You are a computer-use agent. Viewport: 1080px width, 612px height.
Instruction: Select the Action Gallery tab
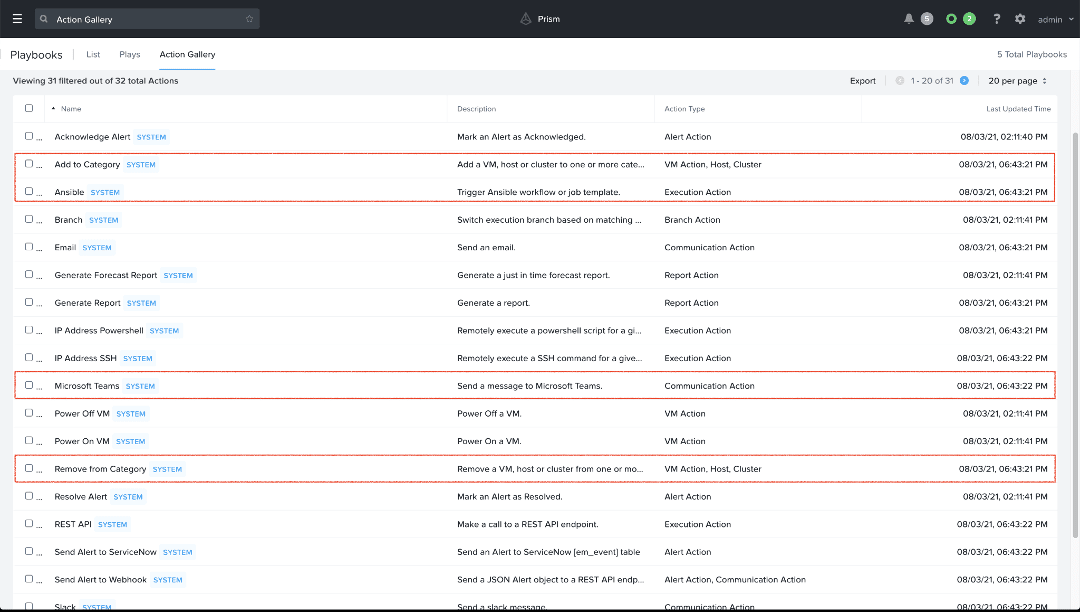point(187,54)
